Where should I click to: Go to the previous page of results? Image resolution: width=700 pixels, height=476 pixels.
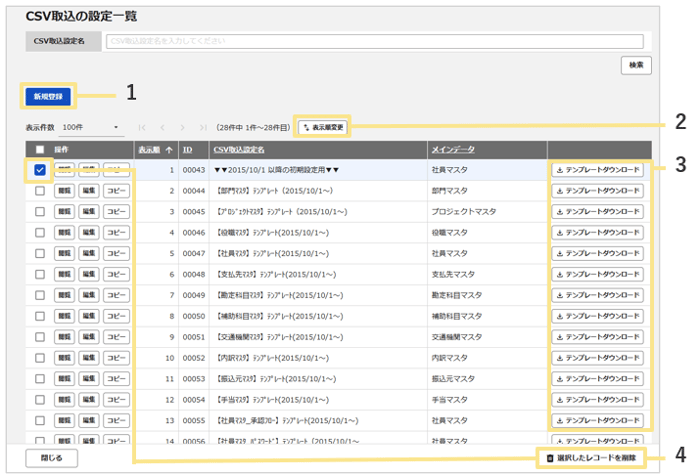(162, 128)
